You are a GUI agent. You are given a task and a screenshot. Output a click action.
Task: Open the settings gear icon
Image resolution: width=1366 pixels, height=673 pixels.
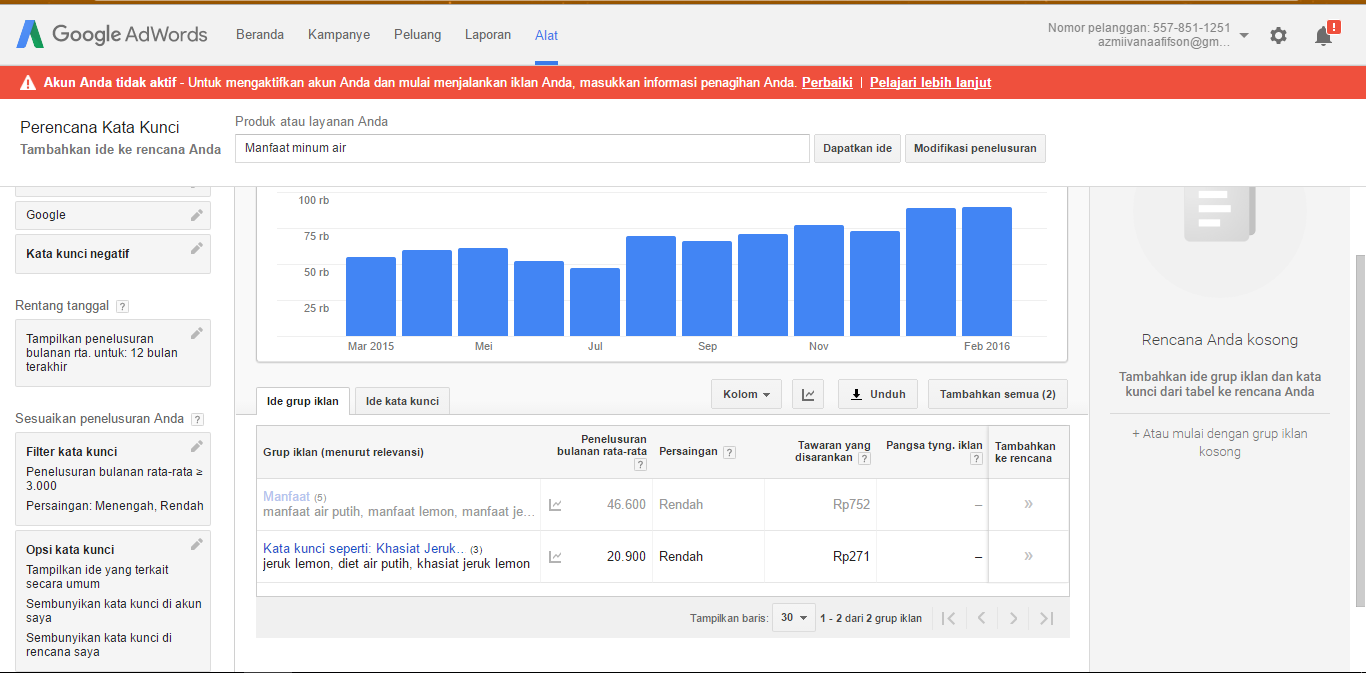click(x=1278, y=35)
